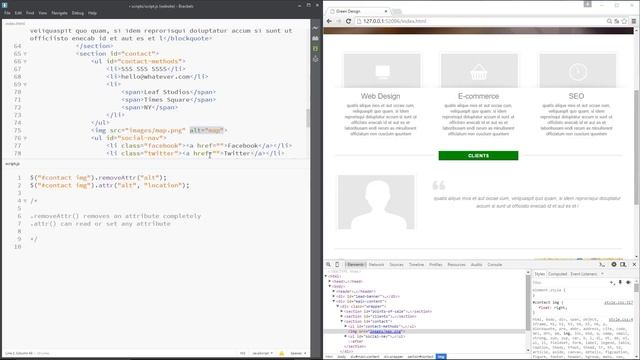Image resolution: width=640 pixels, height=360 pixels.
Task: Expand the head node in DevTools tree
Action: click(x=330, y=281)
